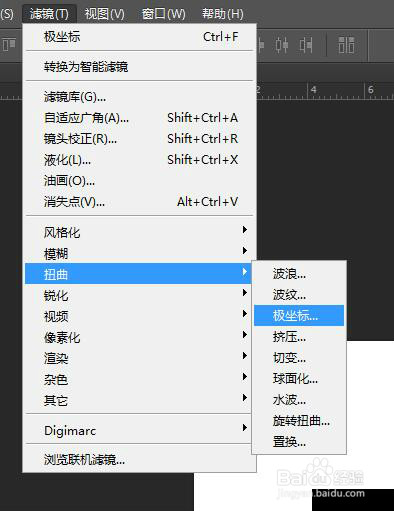
Task: Select 镜头校正(R)... entry
Action: coord(139,139)
